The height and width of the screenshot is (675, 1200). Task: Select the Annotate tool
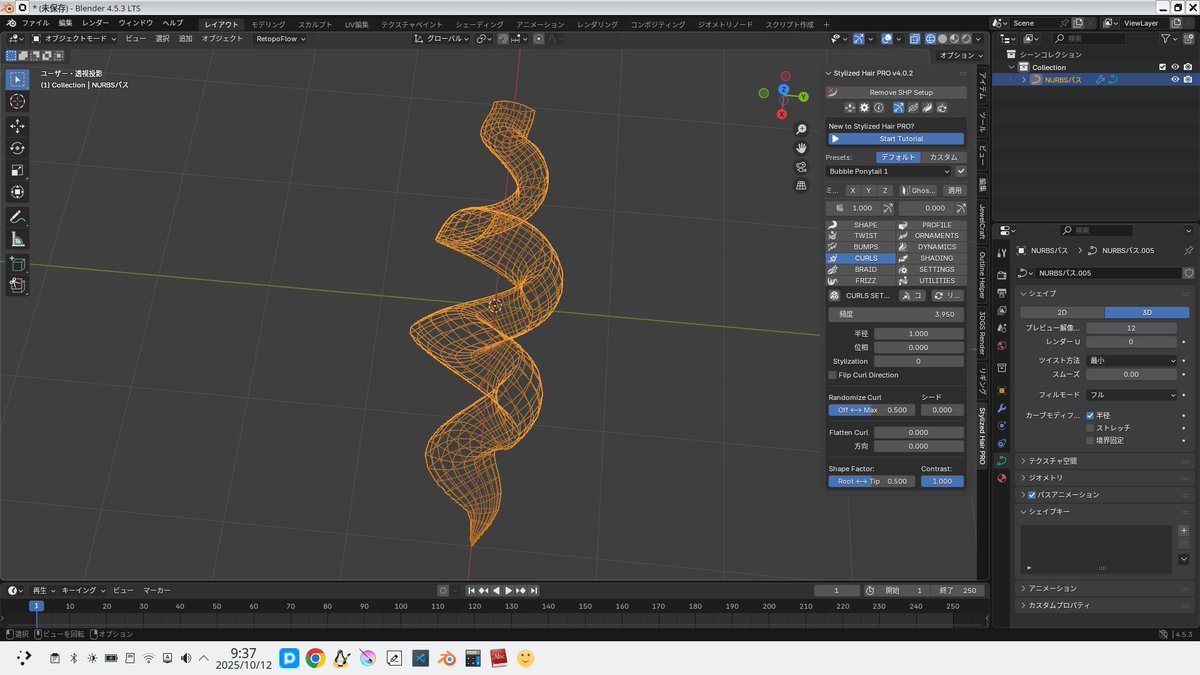tap(17, 217)
